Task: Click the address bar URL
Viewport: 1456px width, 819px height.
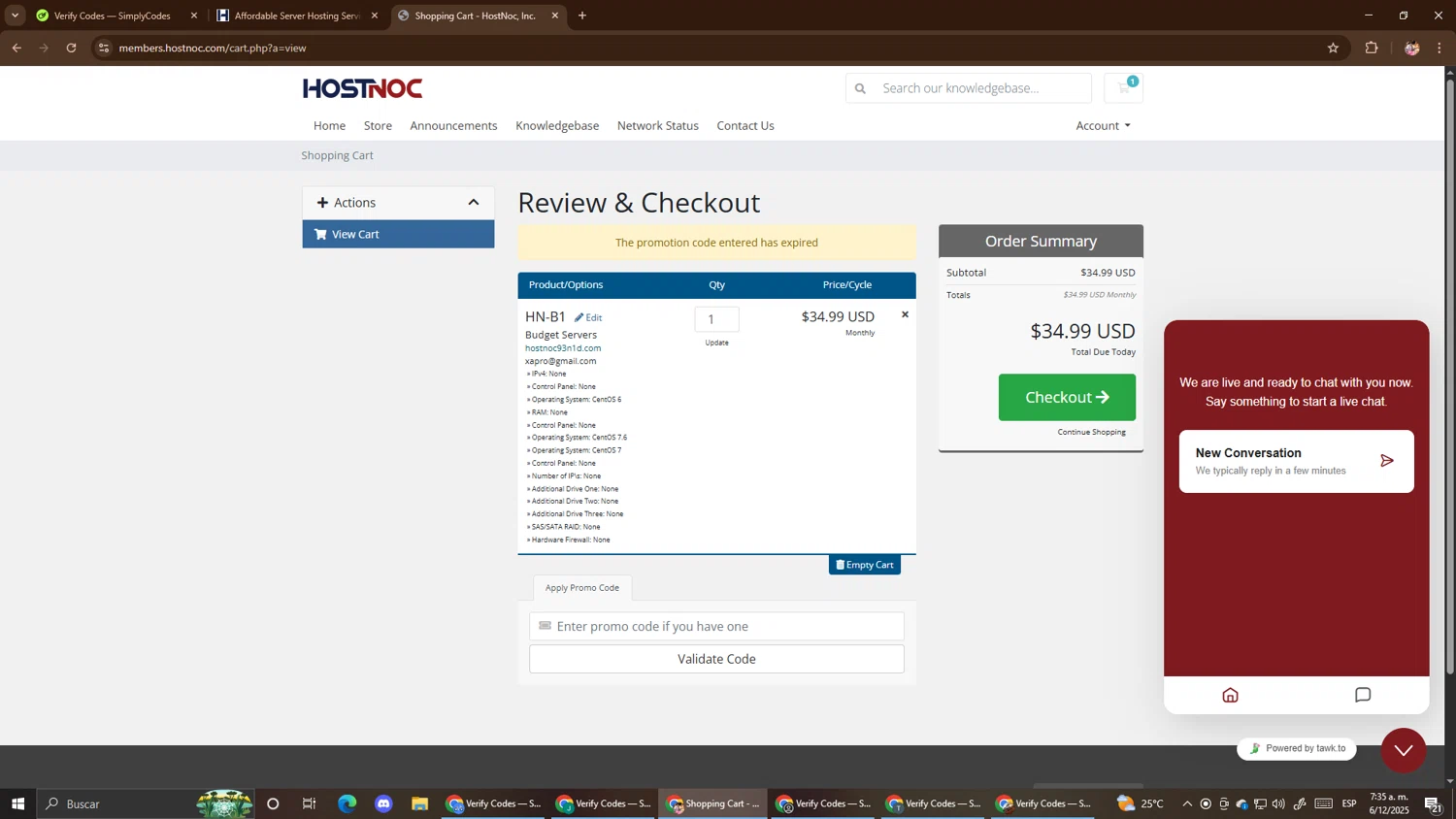Action: coord(213,48)
